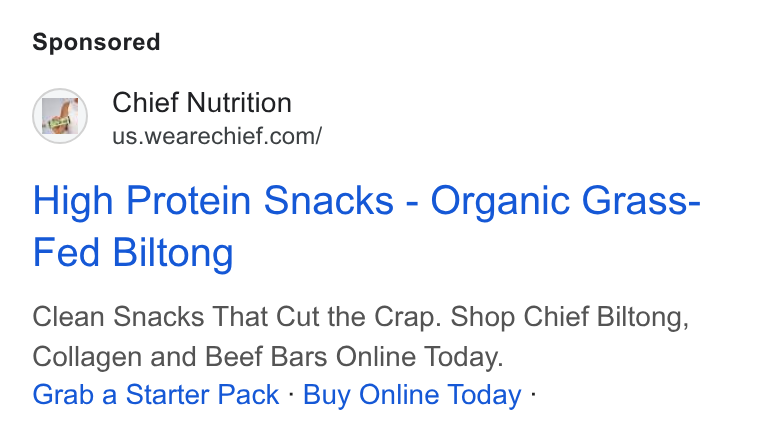Visit the advertiser site via the wearechief.com address
Screen dimensions: 760x438
(x=217, y=136)
